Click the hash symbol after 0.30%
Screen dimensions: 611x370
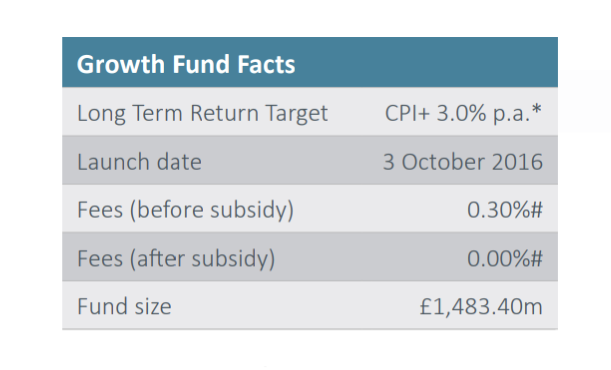click(x=536, y=210)
